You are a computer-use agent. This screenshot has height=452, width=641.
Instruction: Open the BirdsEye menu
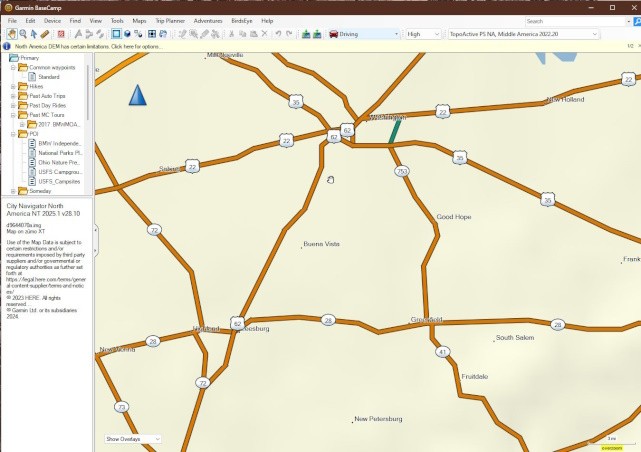pos(242,21)
